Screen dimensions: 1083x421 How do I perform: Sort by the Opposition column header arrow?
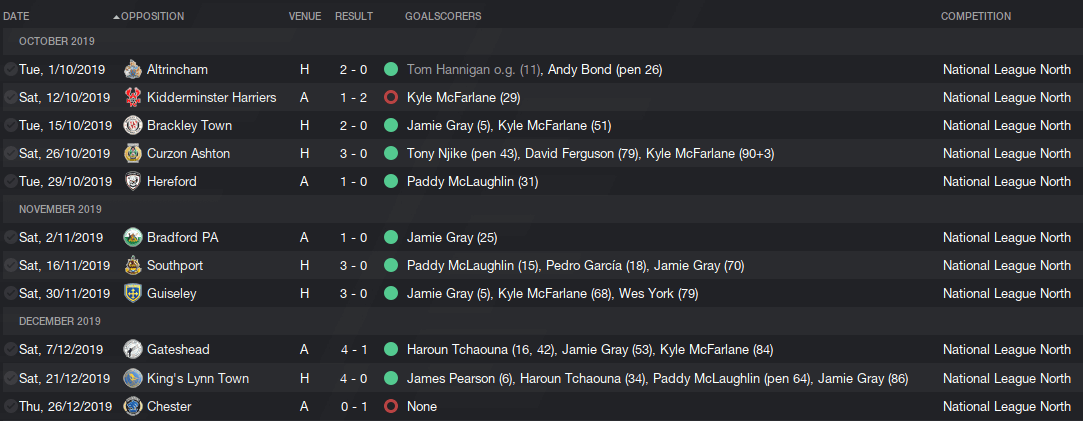116,17
